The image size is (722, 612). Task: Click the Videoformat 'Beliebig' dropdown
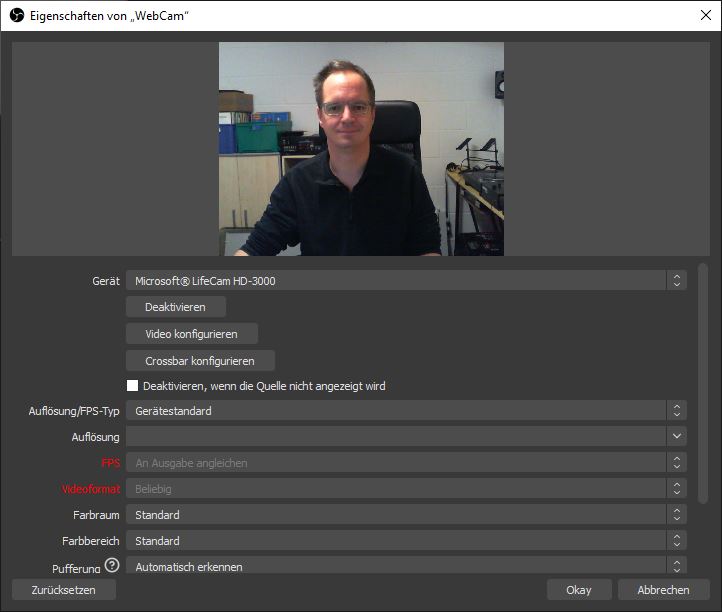pyautogui.click(x=405, y=489)
